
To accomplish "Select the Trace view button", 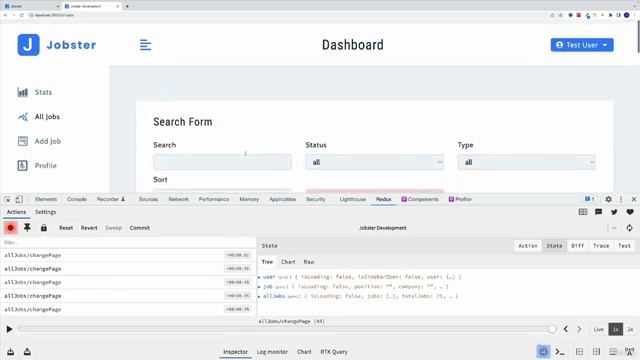I will [601, 246].
